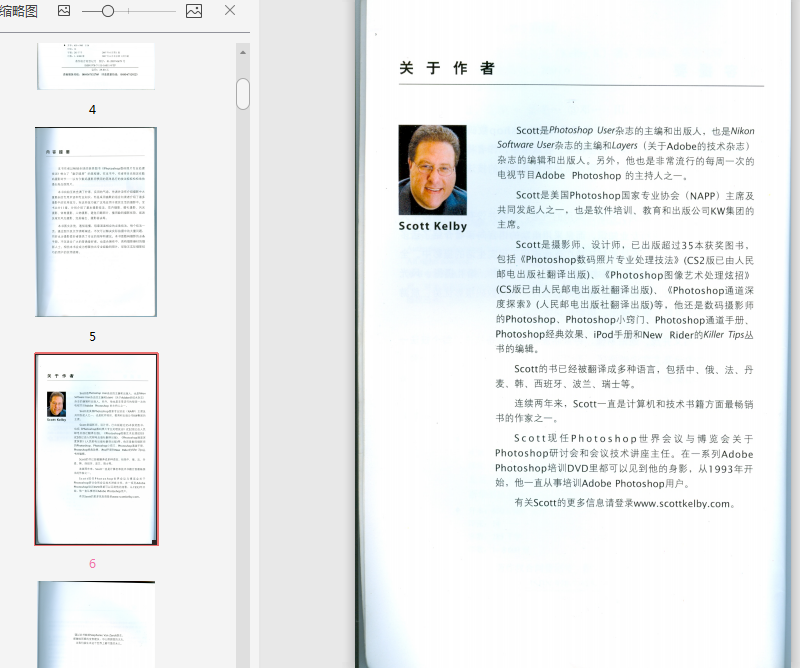Click the Scott Kelby portrait photo
Image resolution: width=800 pixels, height=668 pixels.
click(433, 169)
